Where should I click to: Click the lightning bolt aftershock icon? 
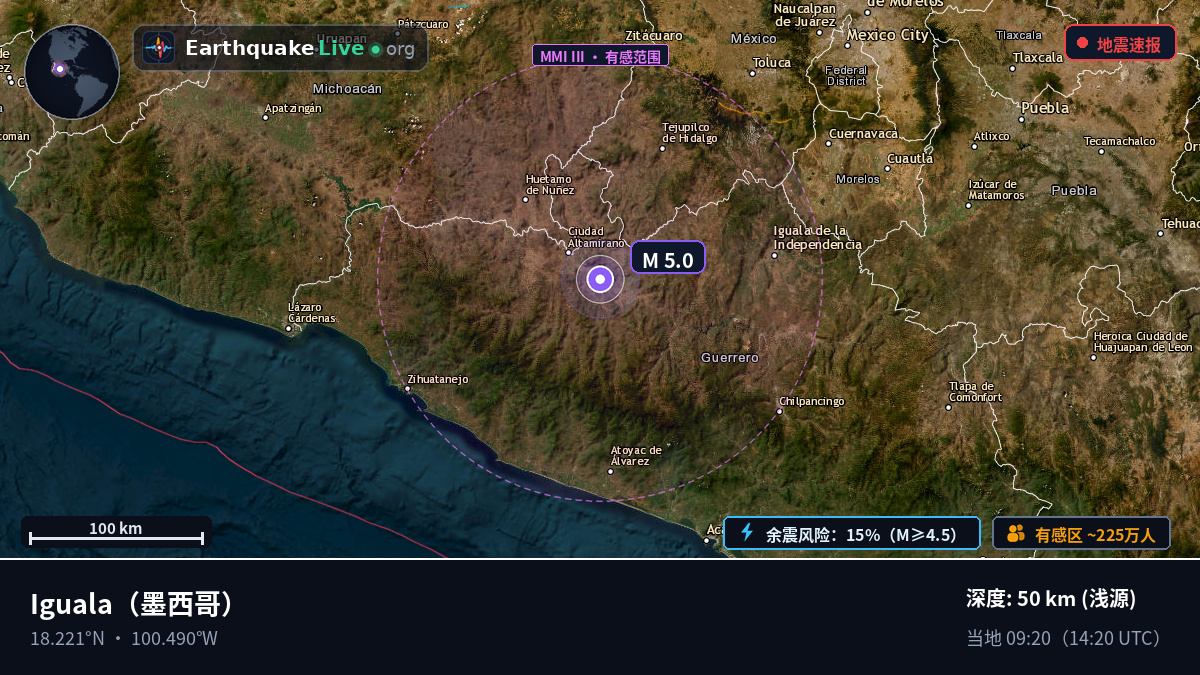[746, 533]
